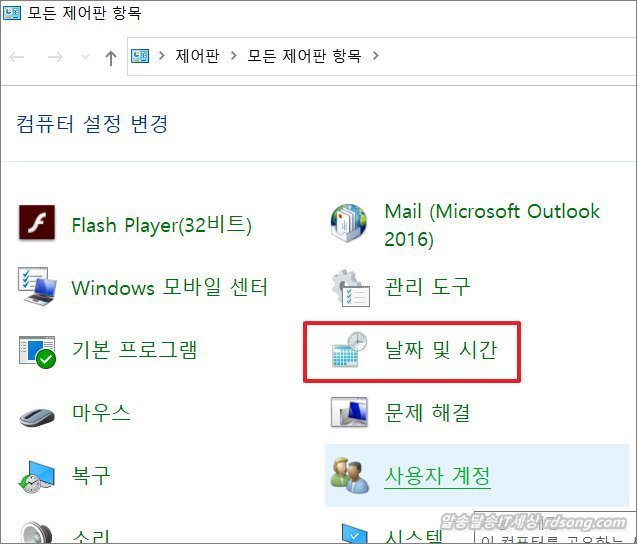The height and width of the screenshot is (544, 637).
Task: Open the 마우스 icon
Action: click(x=37, y=412)
